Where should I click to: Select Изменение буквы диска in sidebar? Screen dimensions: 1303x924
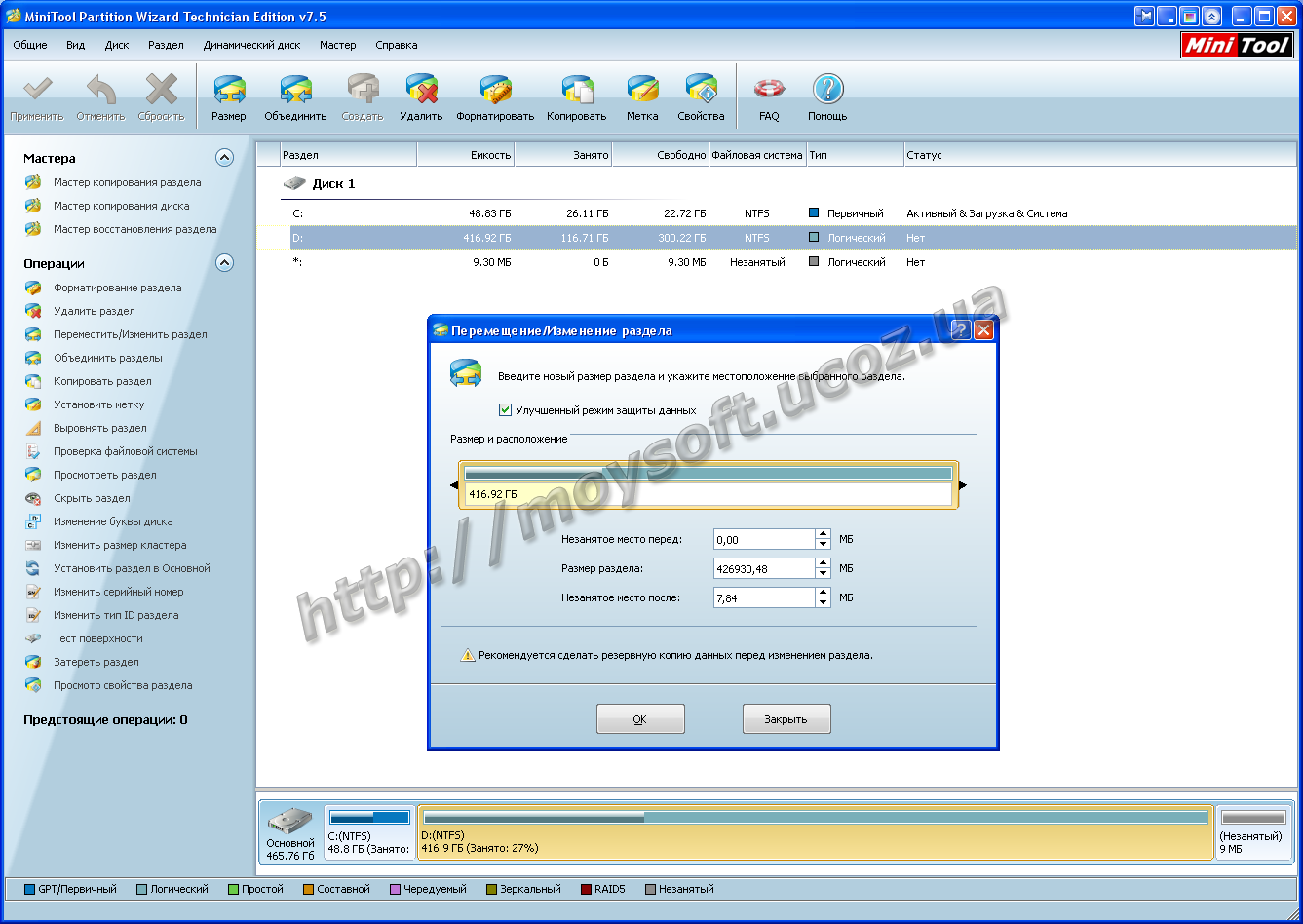(113, 521)
